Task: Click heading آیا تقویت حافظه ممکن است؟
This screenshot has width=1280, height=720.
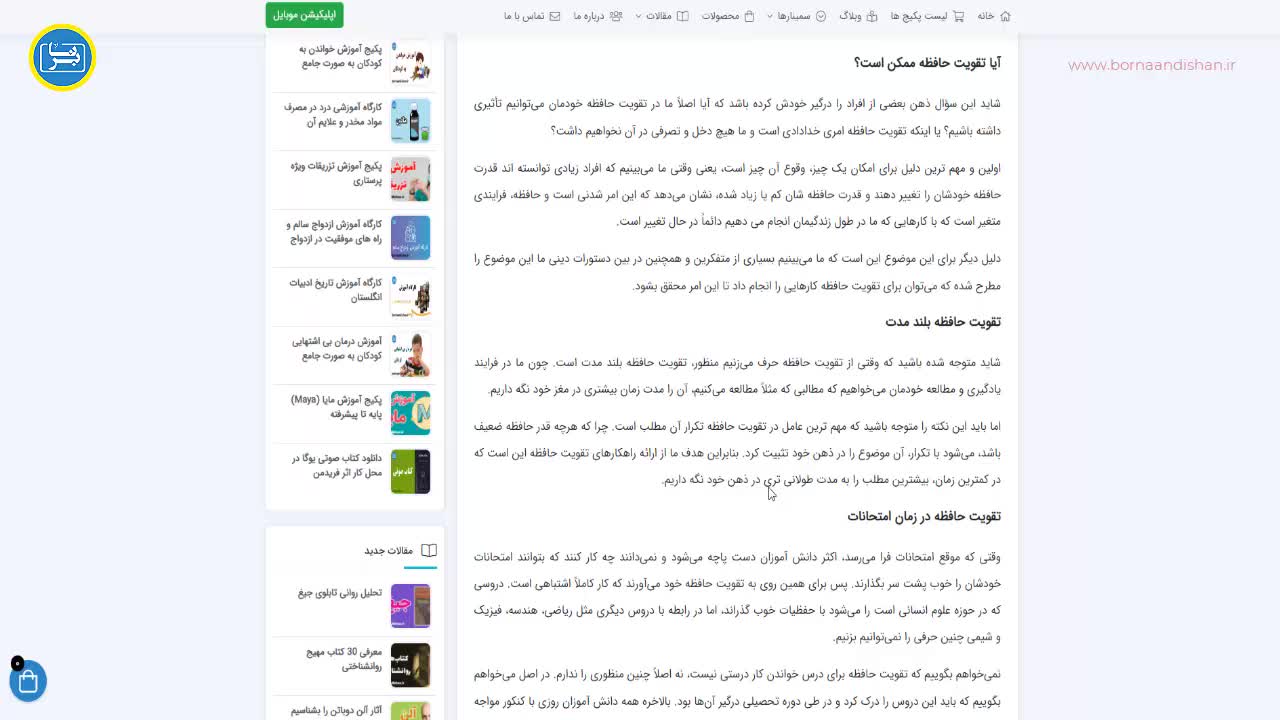Action: (927, 63)
